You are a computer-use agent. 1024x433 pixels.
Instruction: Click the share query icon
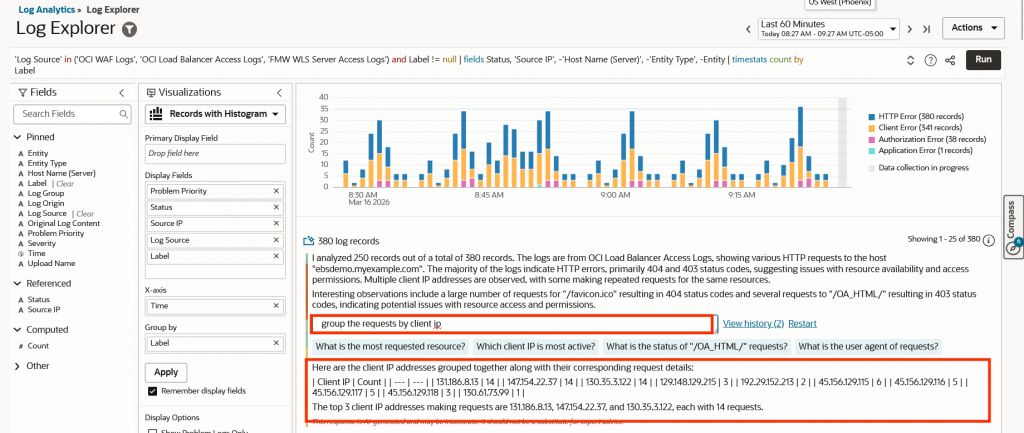click(950, 60)
